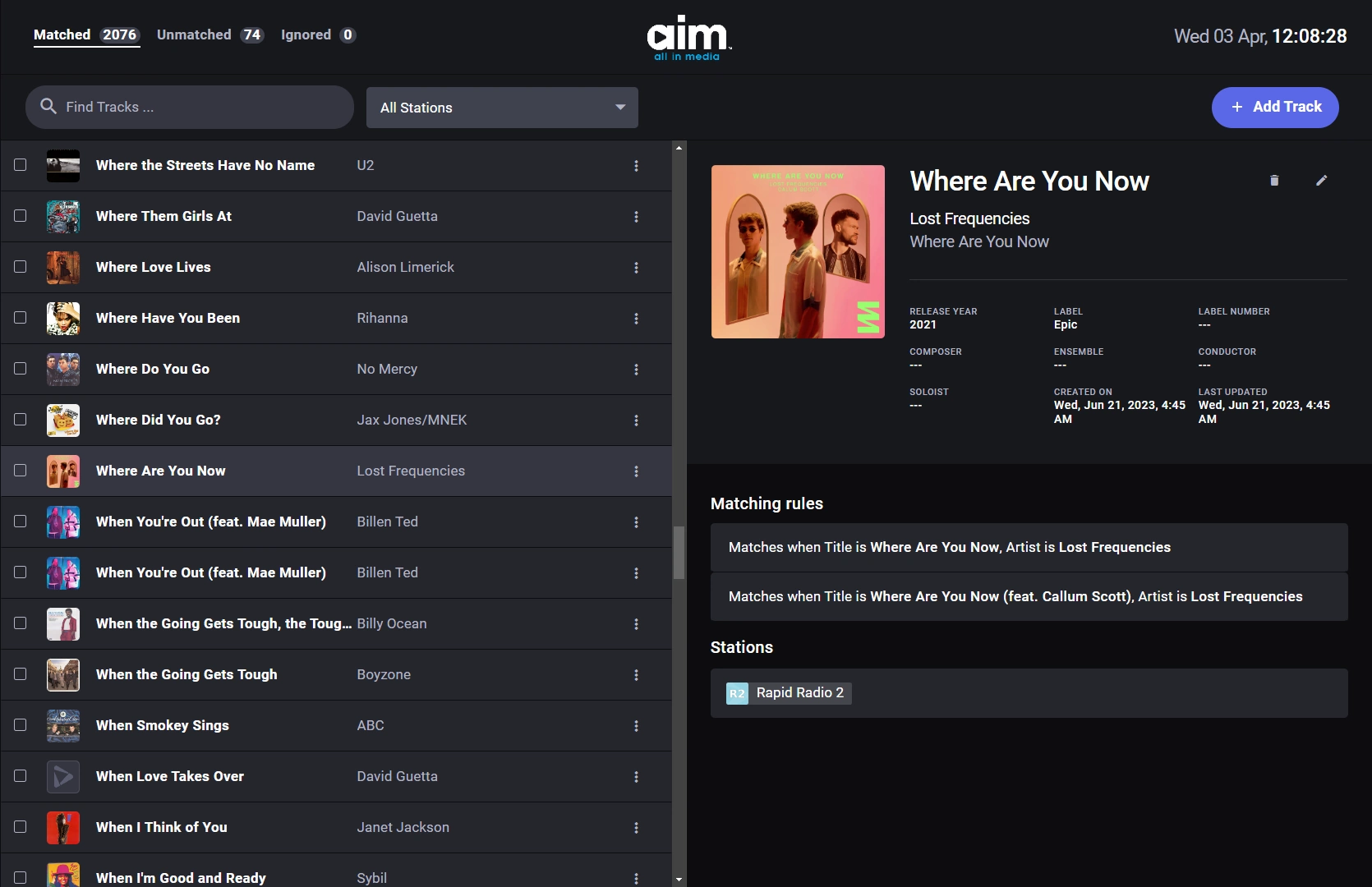Switch to the Ignored tab
The image size is (1372, 887).
[x=318, y=34]
